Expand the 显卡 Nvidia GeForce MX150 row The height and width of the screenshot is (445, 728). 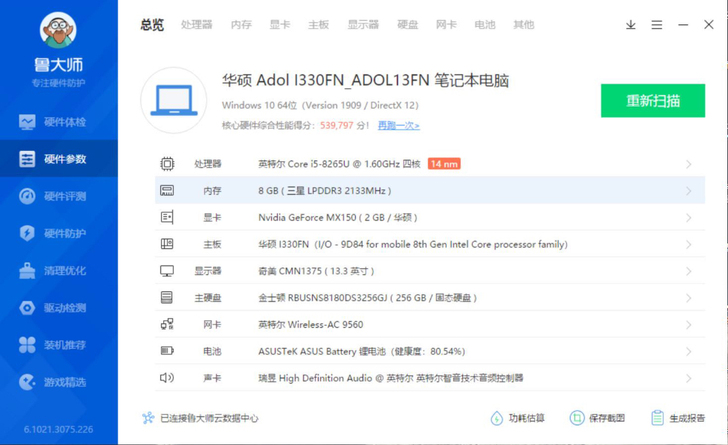click(x=430, y=217)
